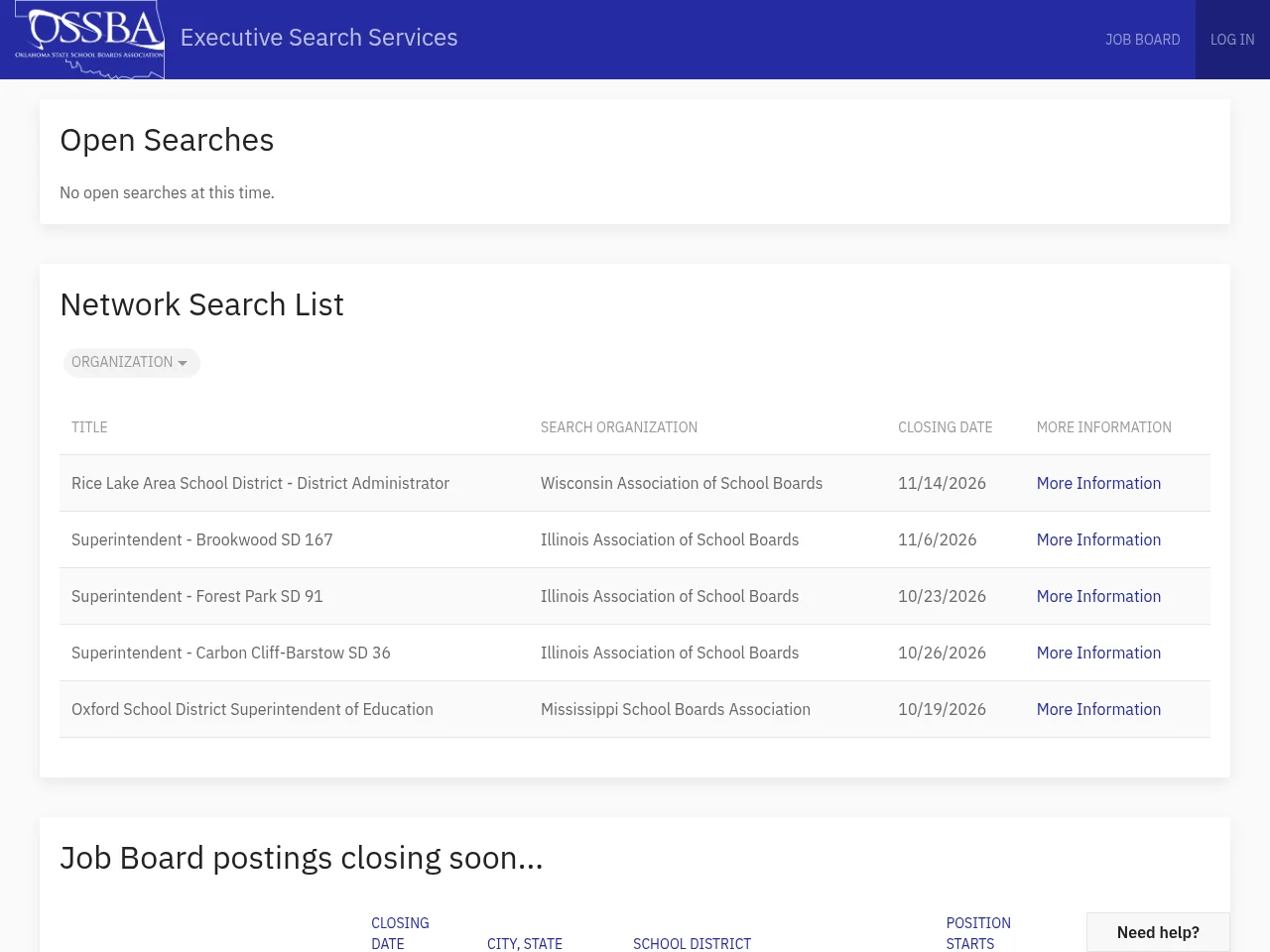Select Superintendent - Brookwood SD 167 title
This screenshot has height=952, width=1270.
[x=201, y=539]
